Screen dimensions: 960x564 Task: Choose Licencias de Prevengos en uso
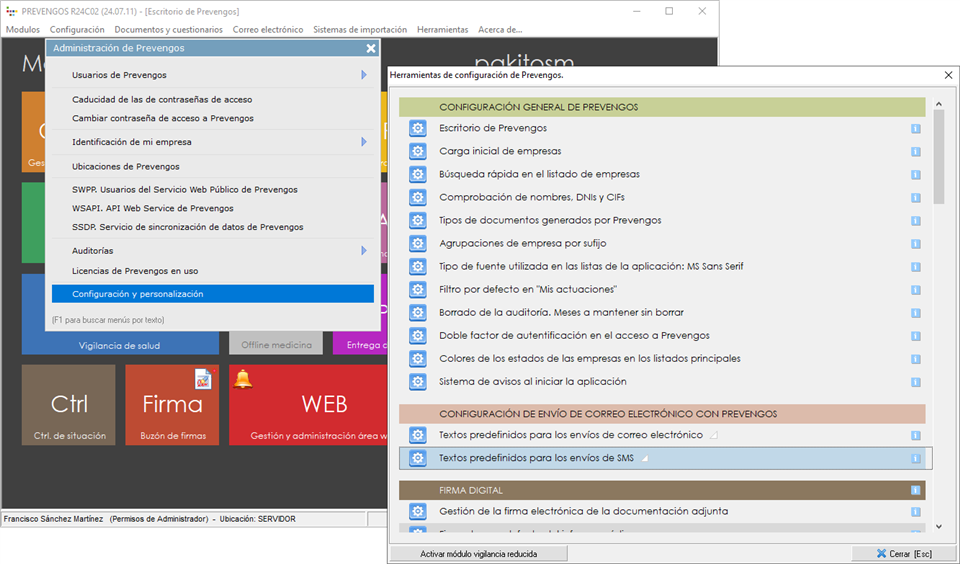pos(134,271)
